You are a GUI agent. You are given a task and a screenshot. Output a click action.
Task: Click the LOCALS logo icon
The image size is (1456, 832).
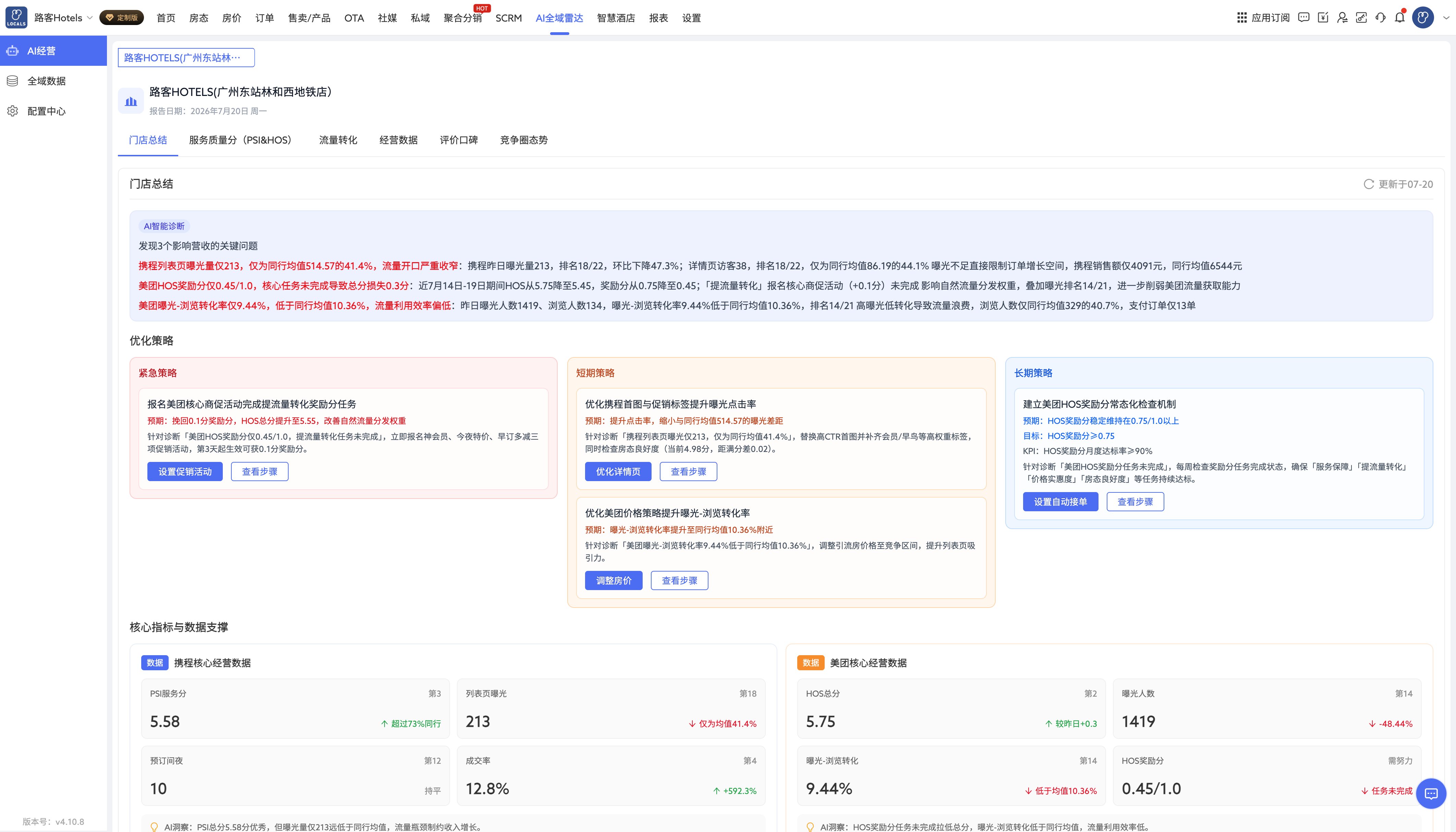point(16,17)
